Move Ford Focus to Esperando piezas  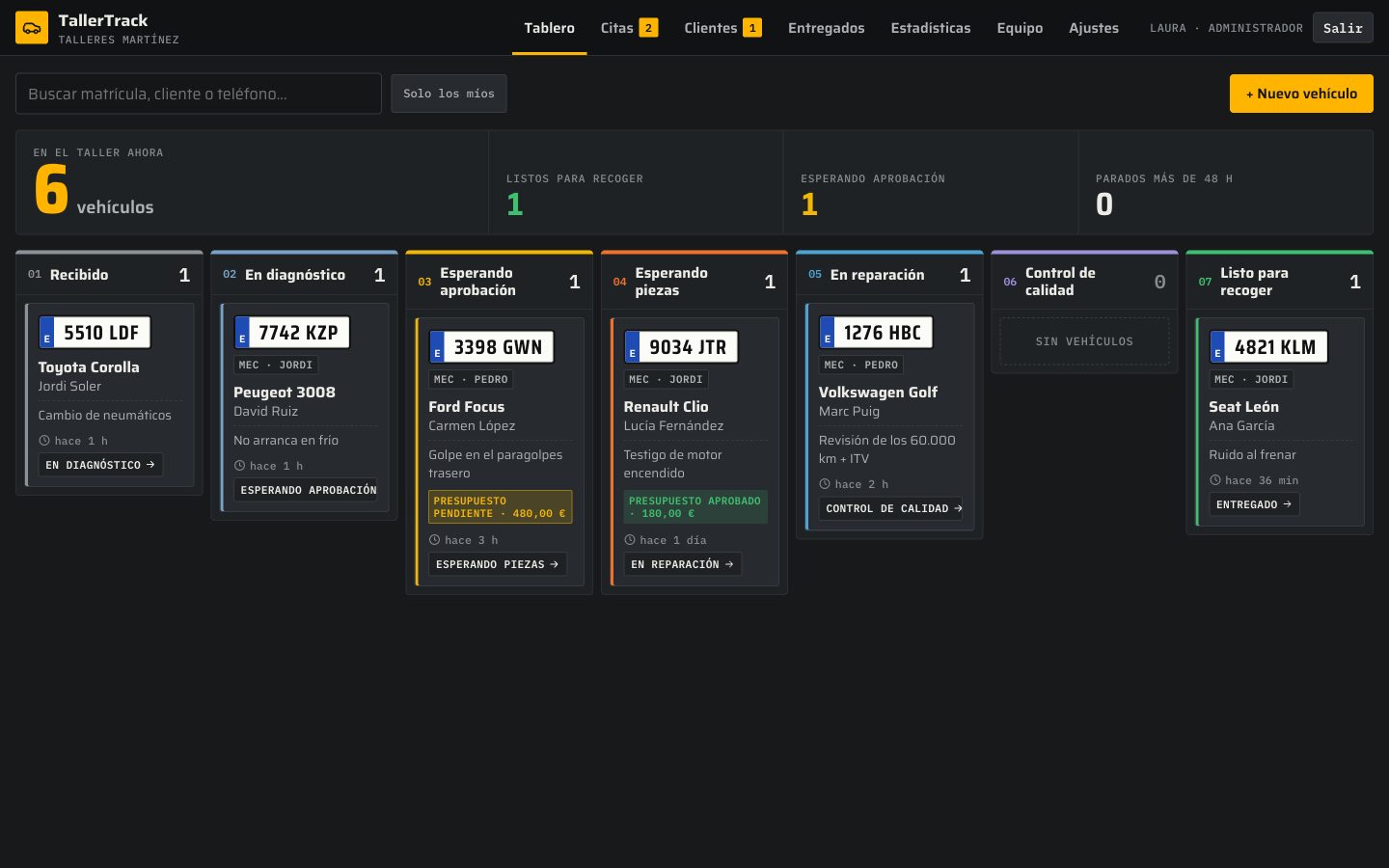pyautogui.click(x=497, y=564)
